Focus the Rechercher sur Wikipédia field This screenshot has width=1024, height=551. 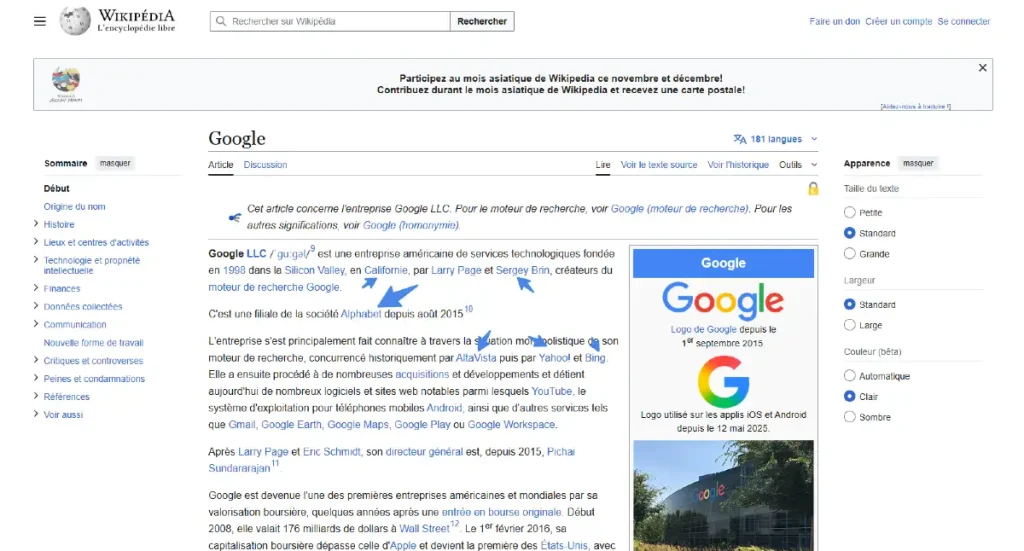(x=330, y=21)
